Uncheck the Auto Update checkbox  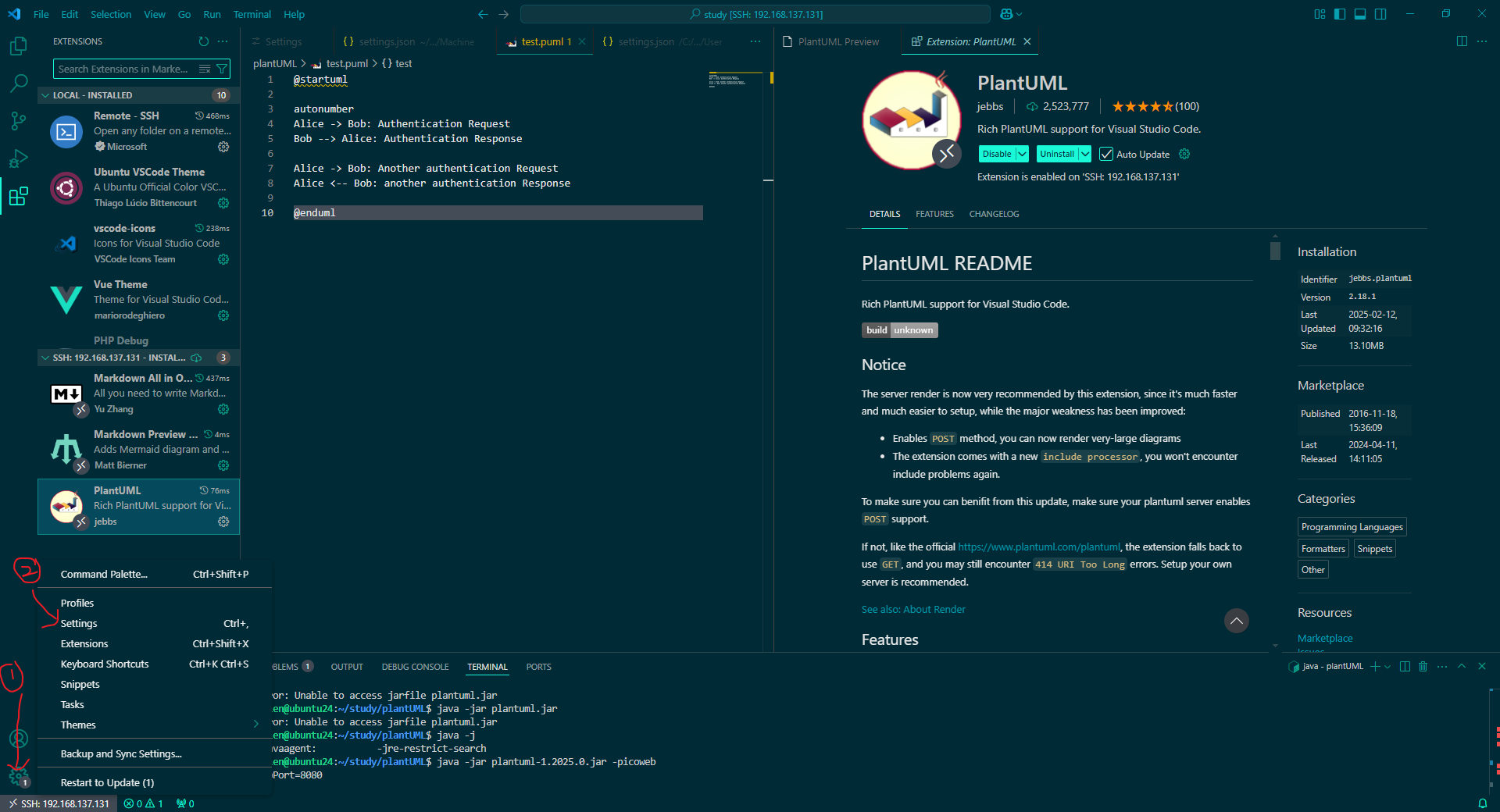pos(1105,154)
